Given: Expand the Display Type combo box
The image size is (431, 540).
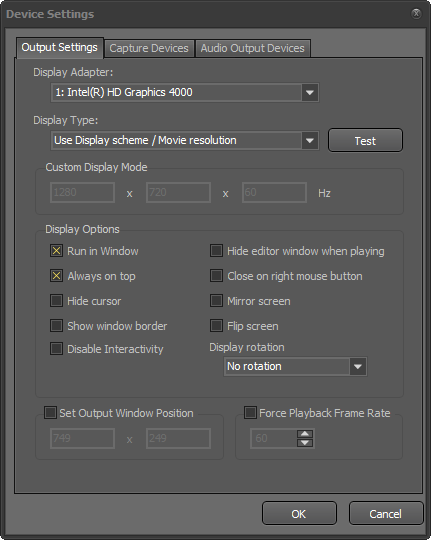Looking at the screenshot, I should pos(185,140).
